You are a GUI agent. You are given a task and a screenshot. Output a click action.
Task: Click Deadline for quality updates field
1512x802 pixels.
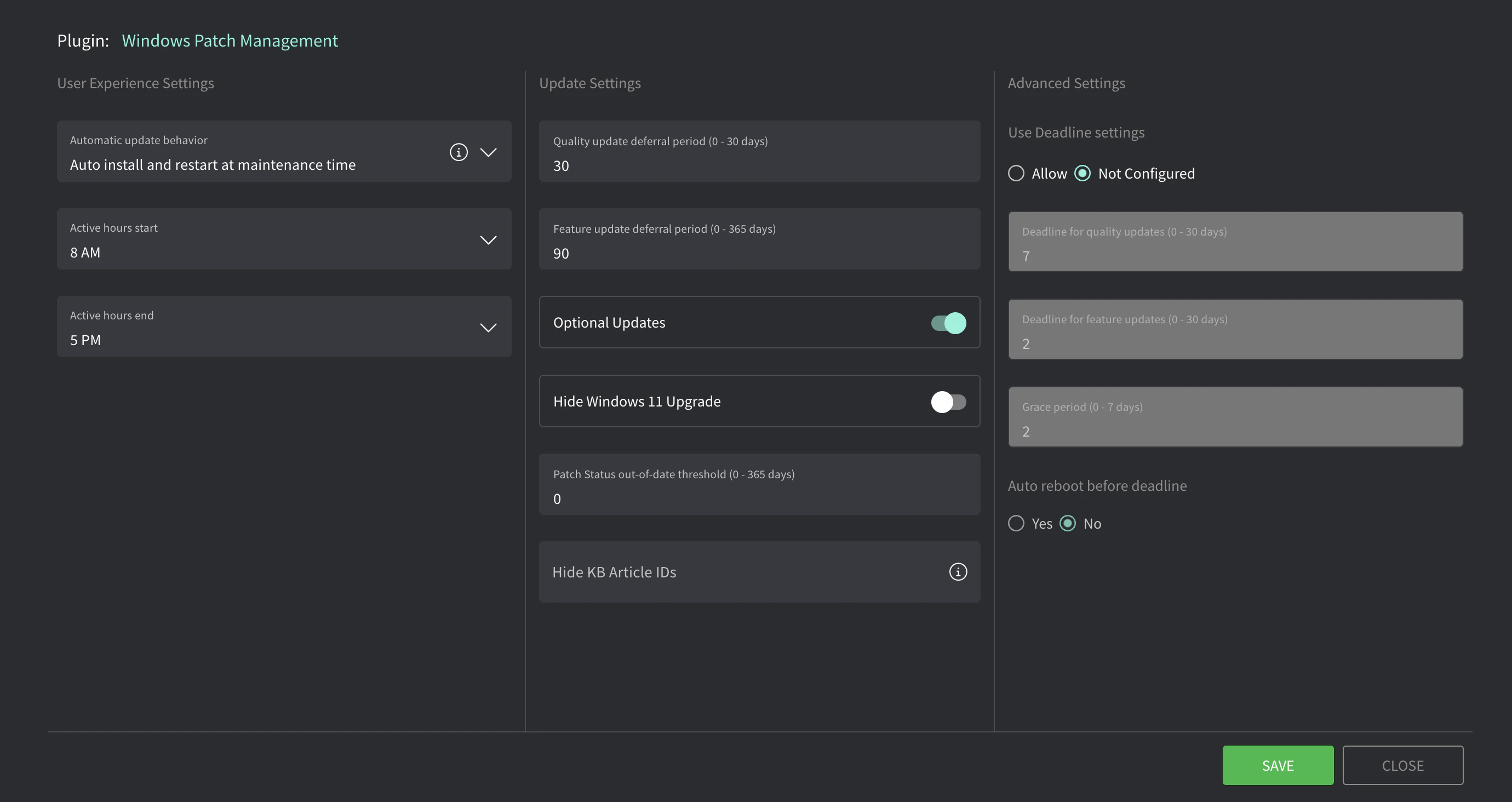pyautogui.click(x=1235, y=242)
